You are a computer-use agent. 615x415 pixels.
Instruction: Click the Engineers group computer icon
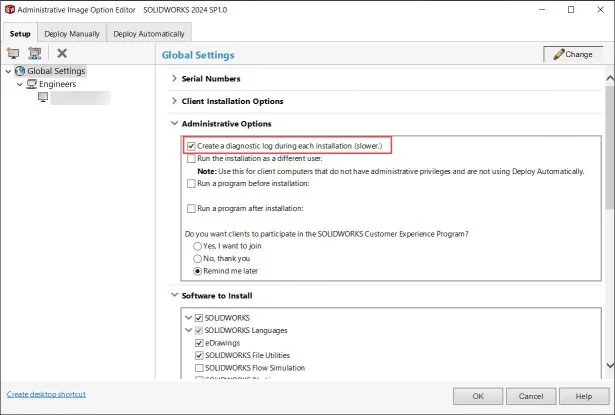31,84
